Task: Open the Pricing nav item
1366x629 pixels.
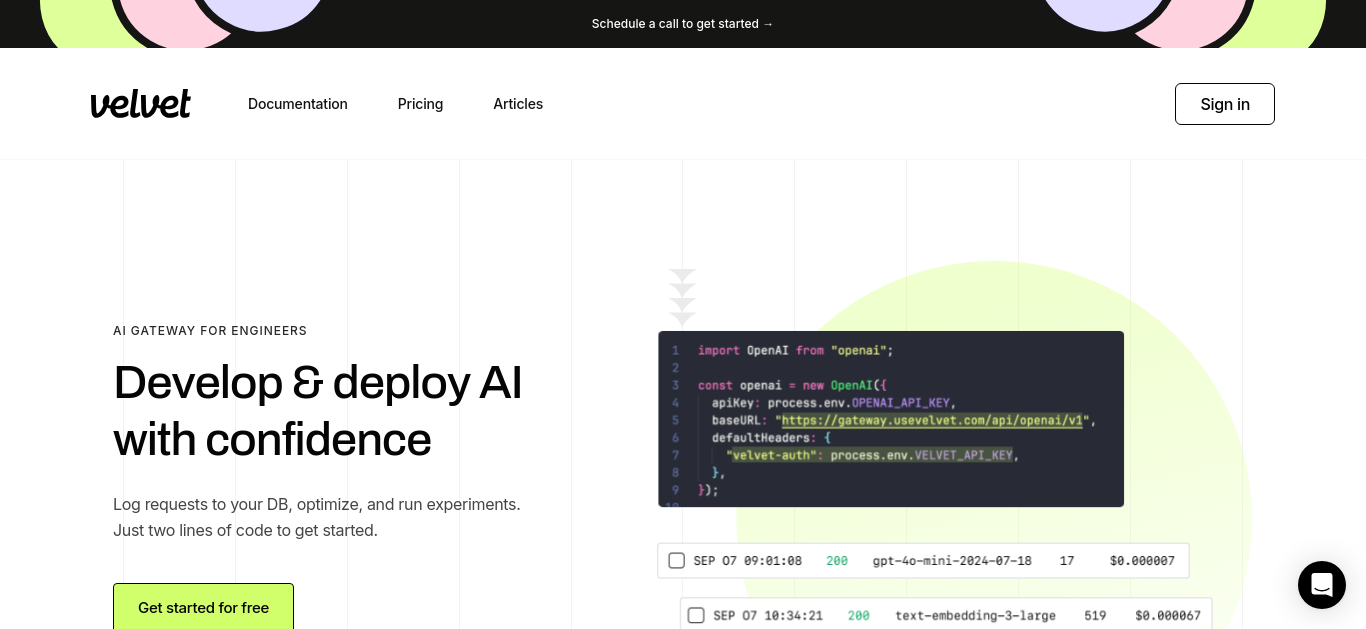Action: 420,104
